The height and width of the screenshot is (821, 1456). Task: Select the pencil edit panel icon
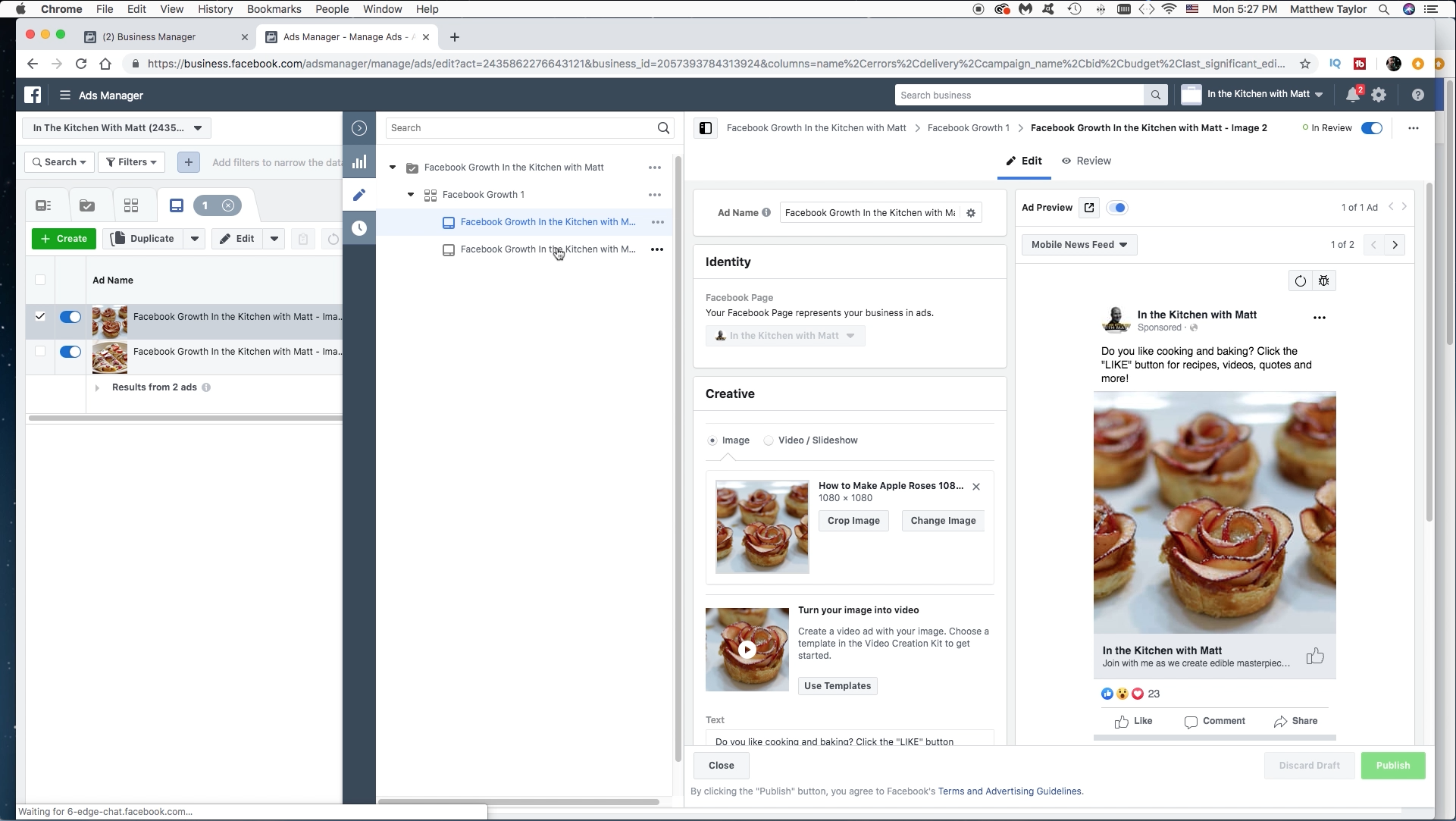pos(359,195)
